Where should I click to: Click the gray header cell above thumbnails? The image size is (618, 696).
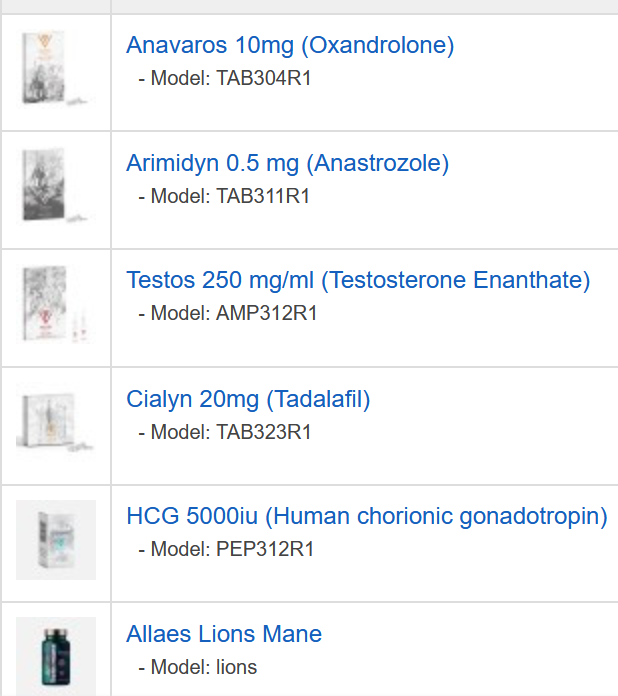[55, 6]
